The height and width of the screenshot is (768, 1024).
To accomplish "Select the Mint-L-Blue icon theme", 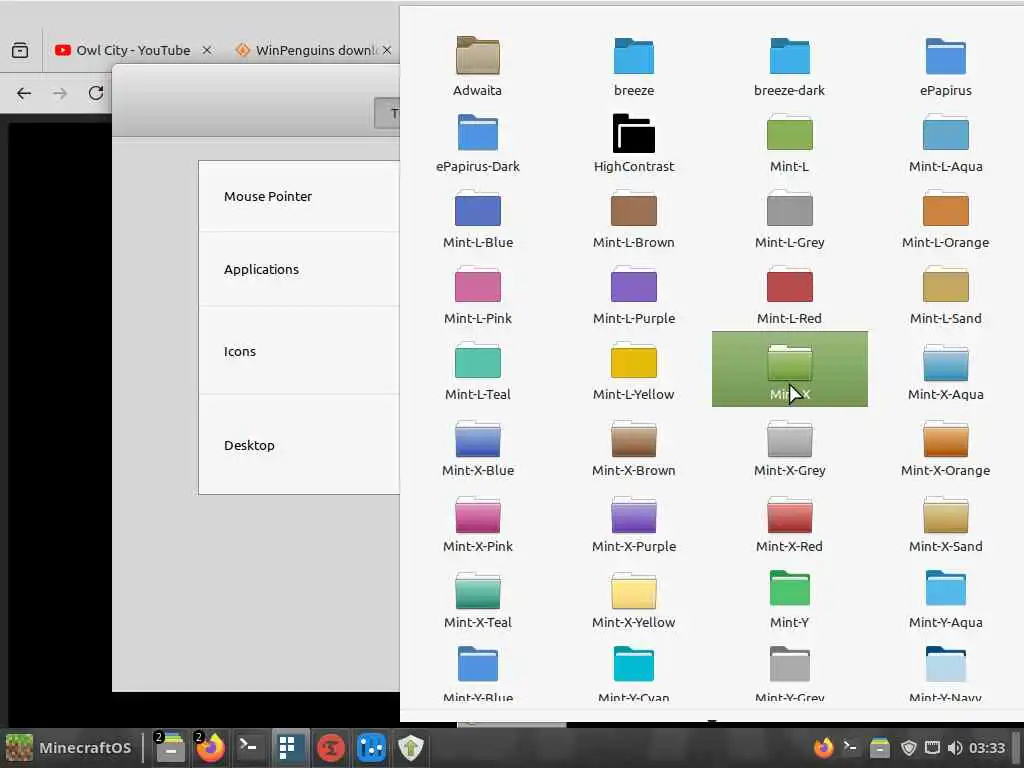I will tap(477, 217).
